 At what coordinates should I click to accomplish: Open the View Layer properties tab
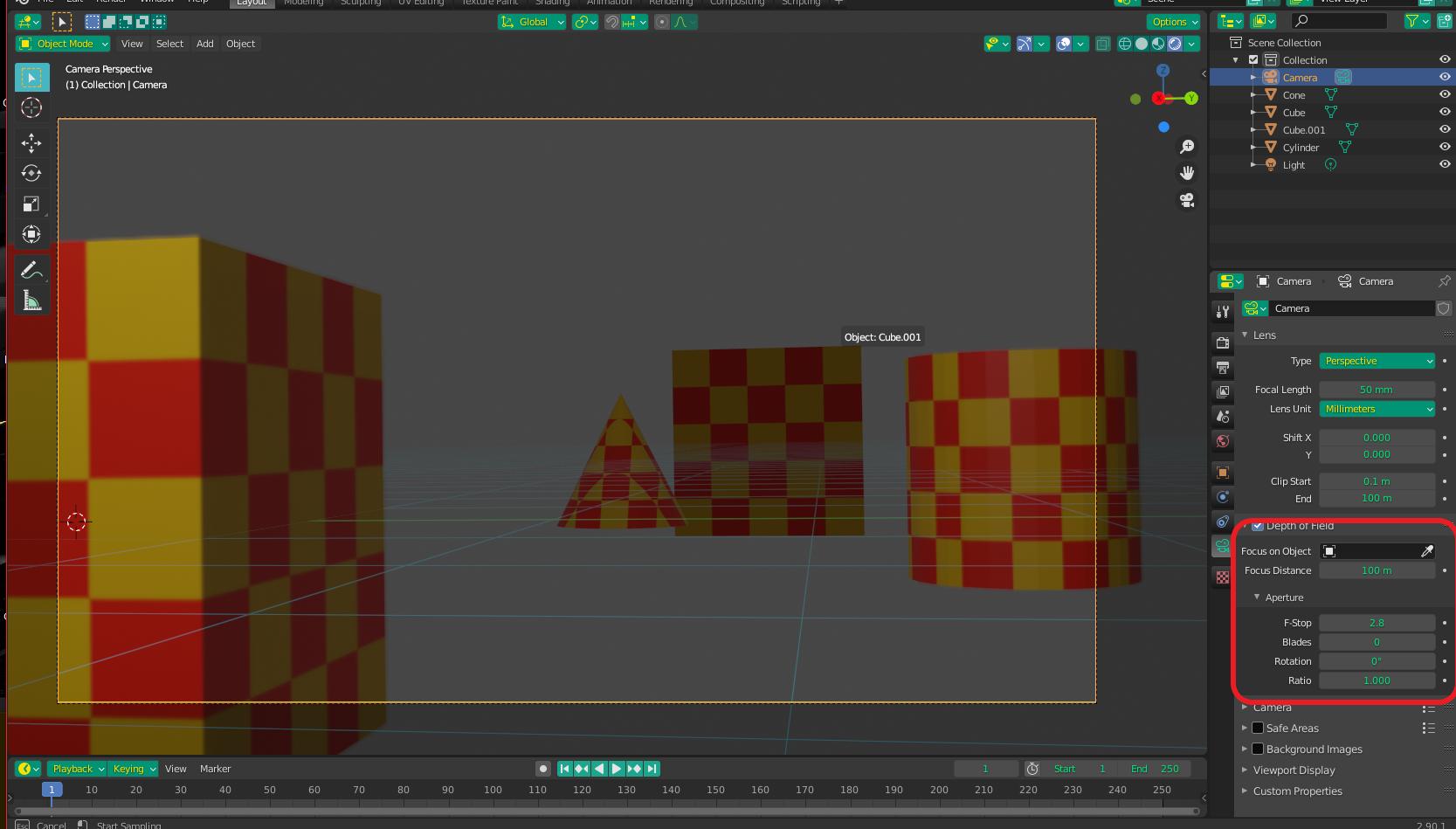pyautogui.click(x=1223, y=391)
